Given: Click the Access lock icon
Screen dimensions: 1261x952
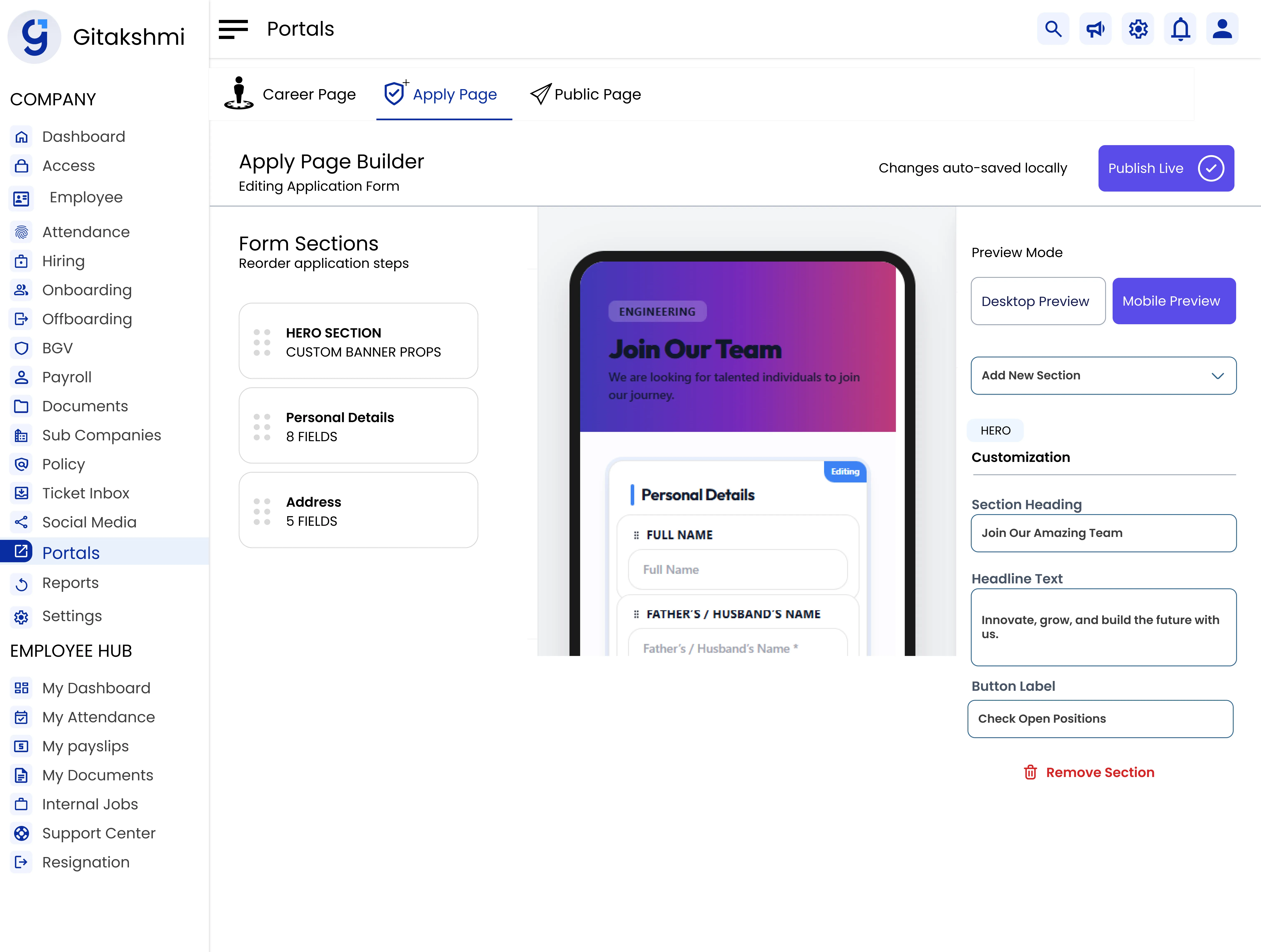Looking at the screenshot, I should point(21,166).
